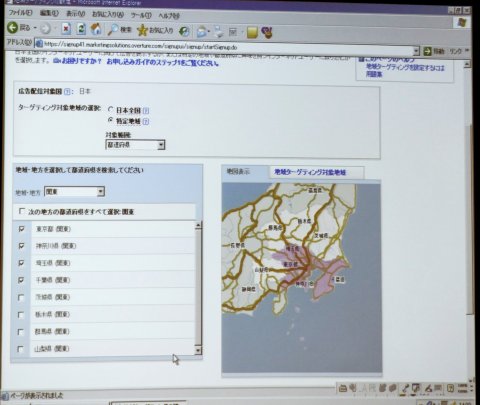This screenshot has width=480, height=405.
Task: Click the Mail envelope toolbar icon
Action: pos(202,32)
